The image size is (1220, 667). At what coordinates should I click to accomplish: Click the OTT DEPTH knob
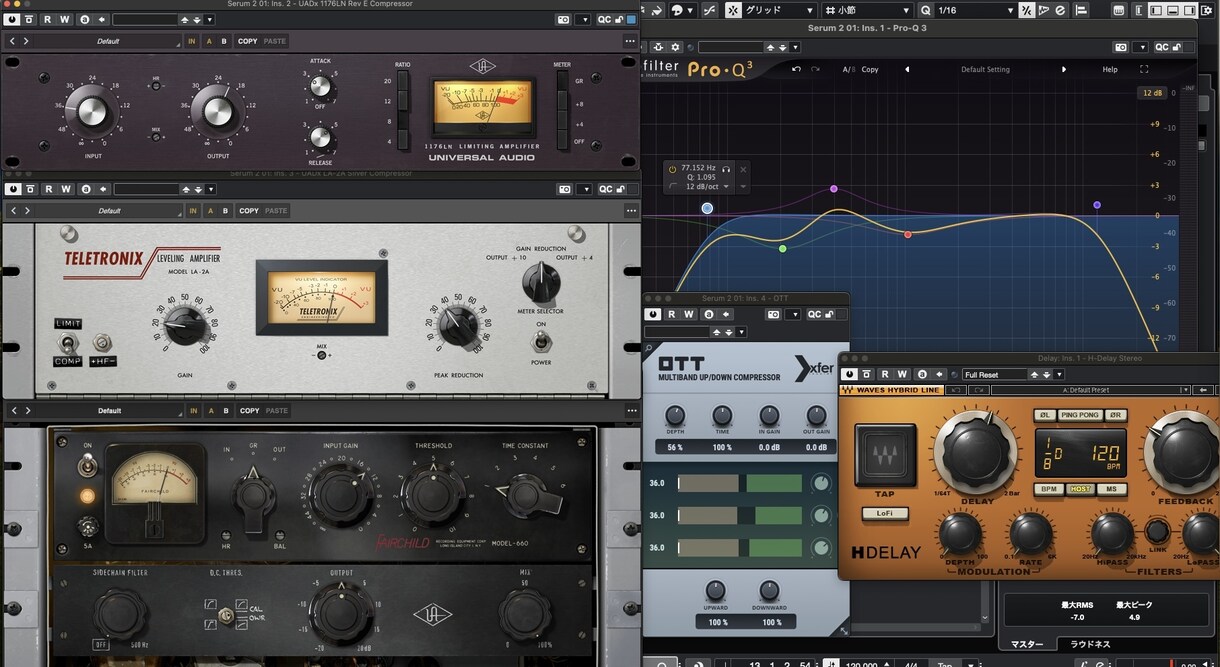click(675, 415)
